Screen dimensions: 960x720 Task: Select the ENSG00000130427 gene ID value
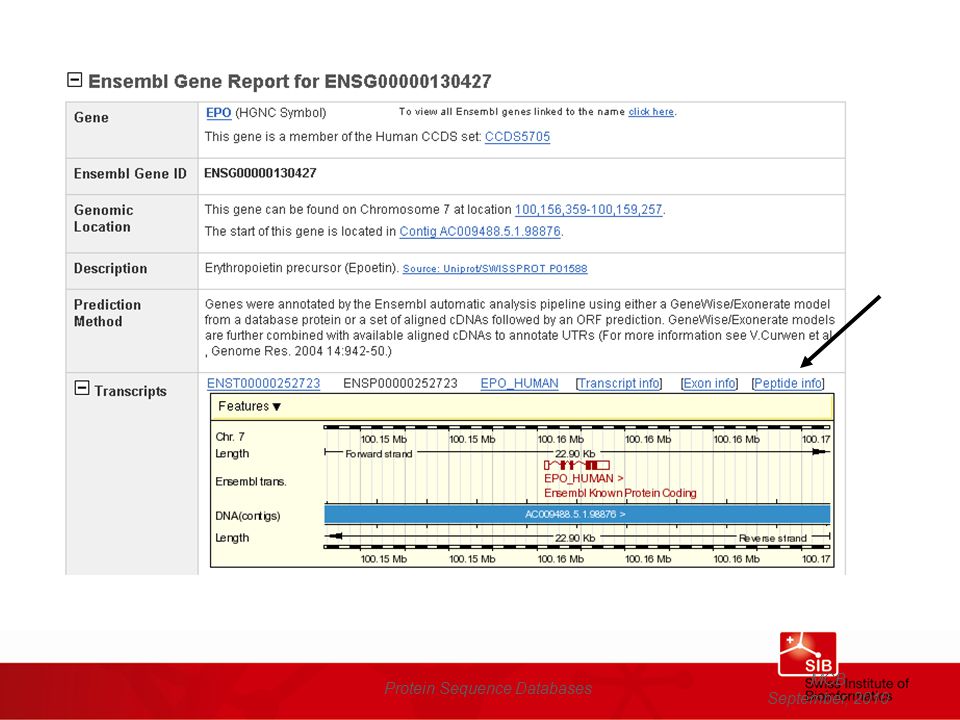pyautogui.click(x=260, y=173)
